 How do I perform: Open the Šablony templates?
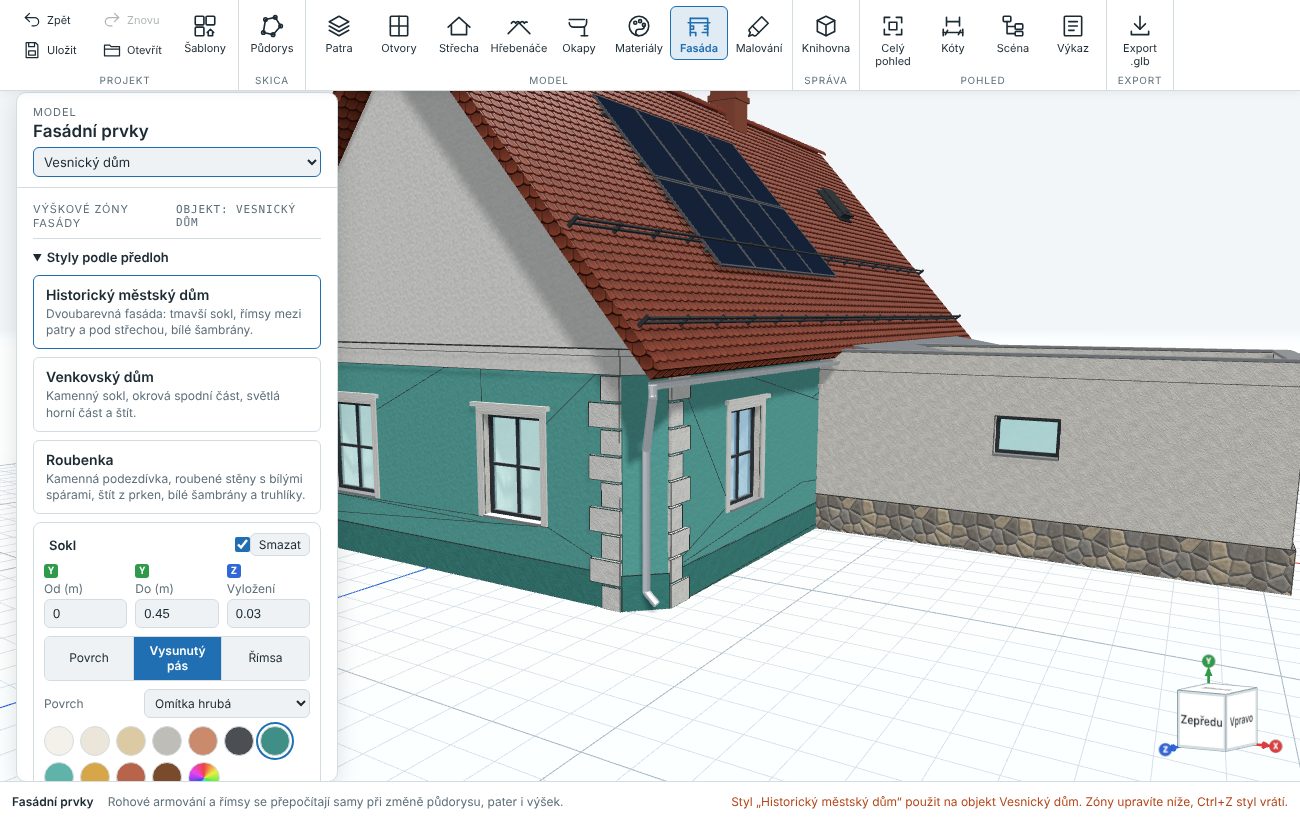pos(205,34)
